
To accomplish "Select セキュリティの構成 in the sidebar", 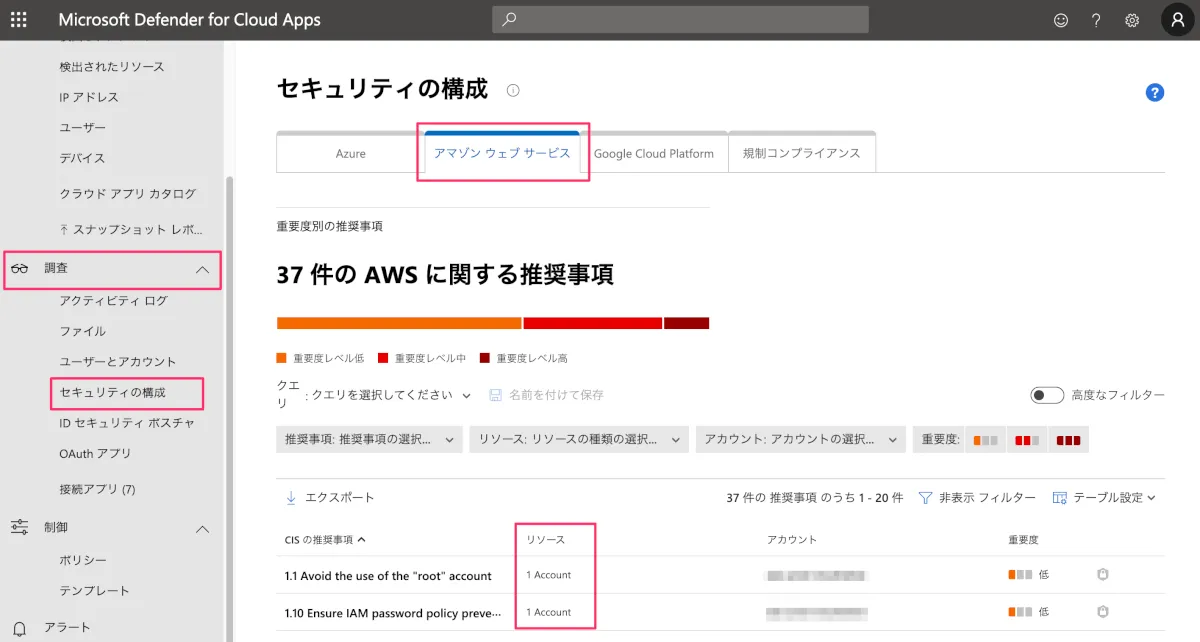I will pos(112,392).
